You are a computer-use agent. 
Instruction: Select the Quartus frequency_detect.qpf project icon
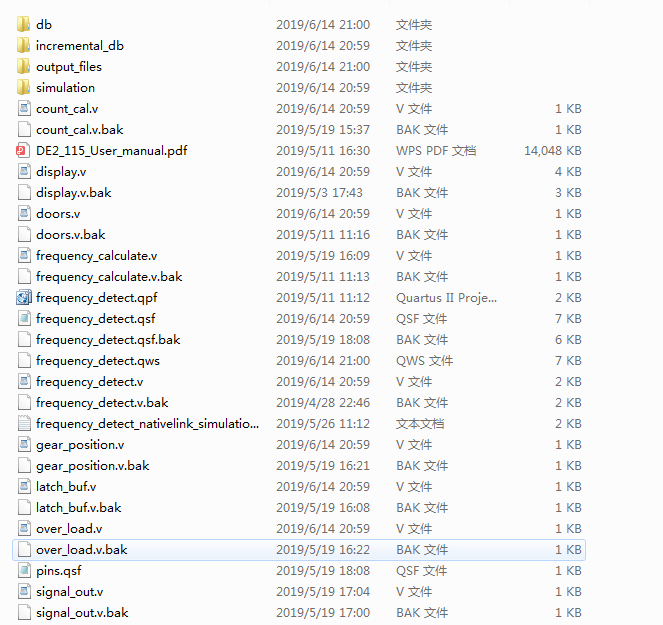click(24, 298)
